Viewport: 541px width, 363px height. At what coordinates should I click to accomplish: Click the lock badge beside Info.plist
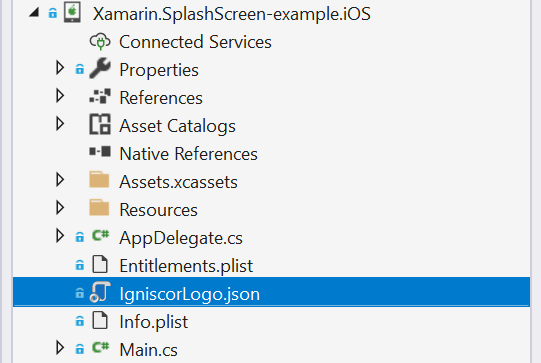[80, 322]
